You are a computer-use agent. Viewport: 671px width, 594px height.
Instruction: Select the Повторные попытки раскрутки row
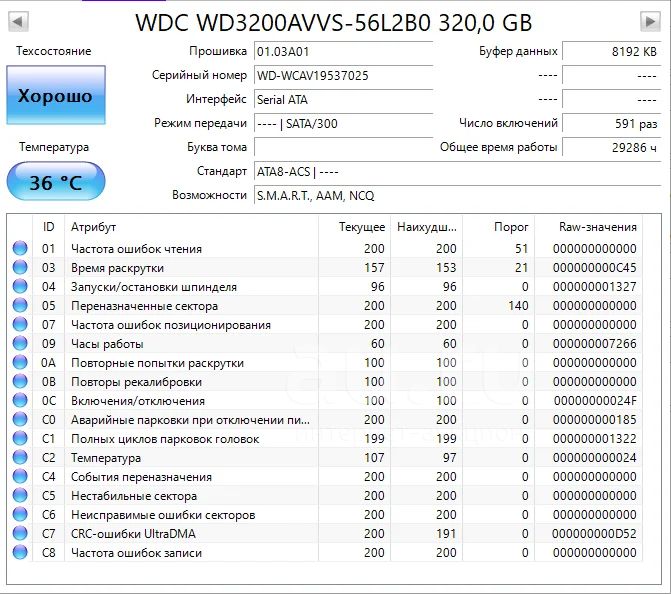pos(325,362)
